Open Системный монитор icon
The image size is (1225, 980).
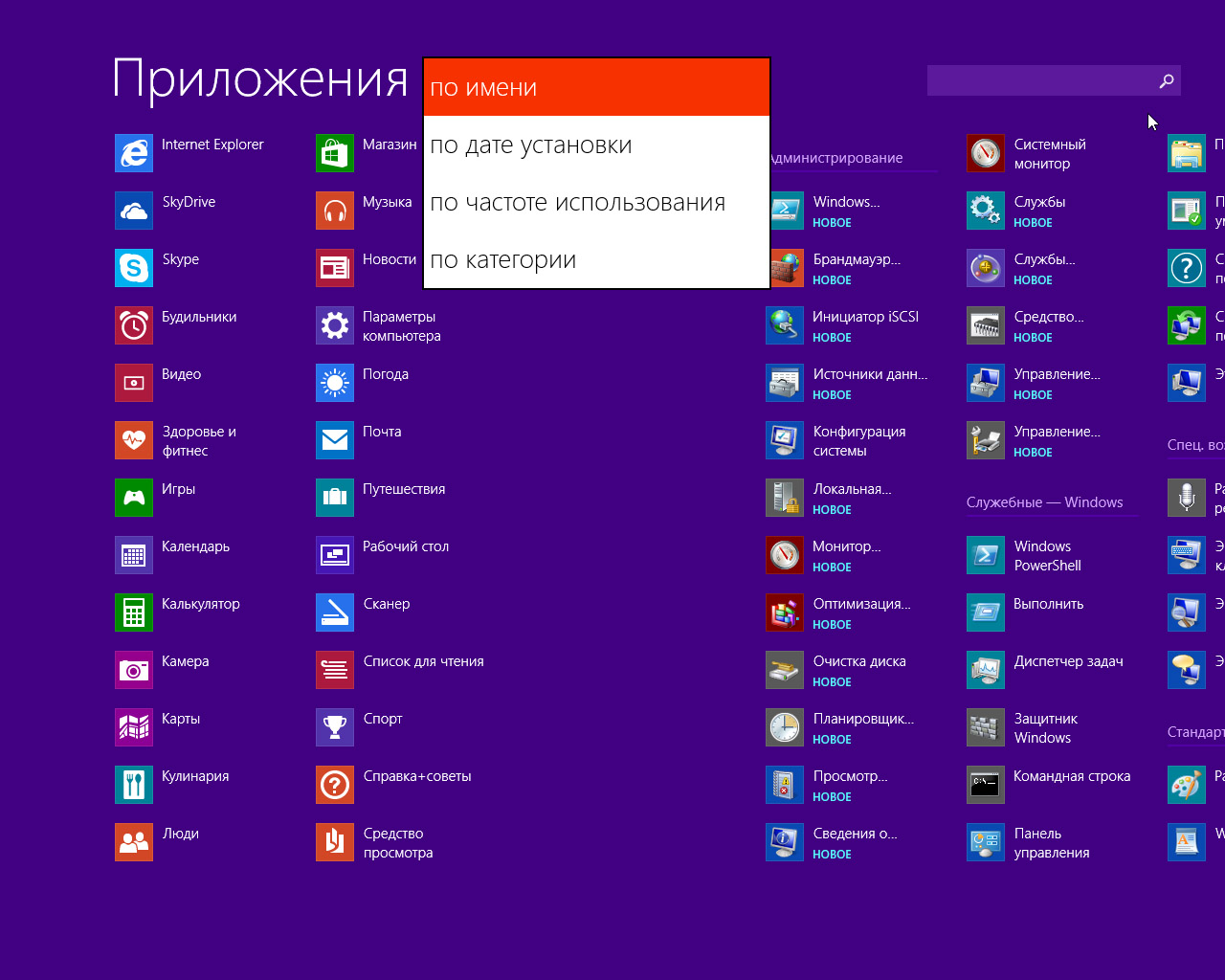[986, 153]
